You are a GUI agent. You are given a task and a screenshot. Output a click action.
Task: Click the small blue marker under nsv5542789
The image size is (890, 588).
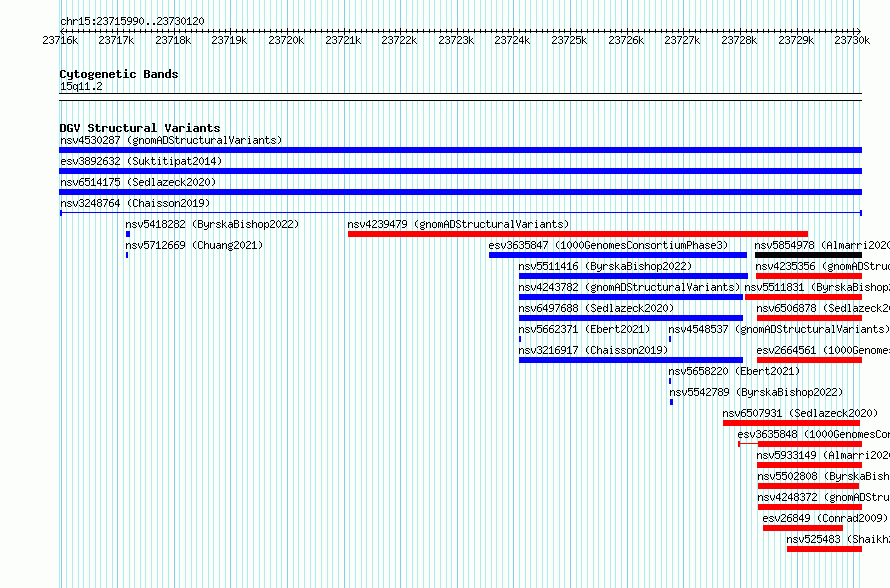tap(671, 402)
